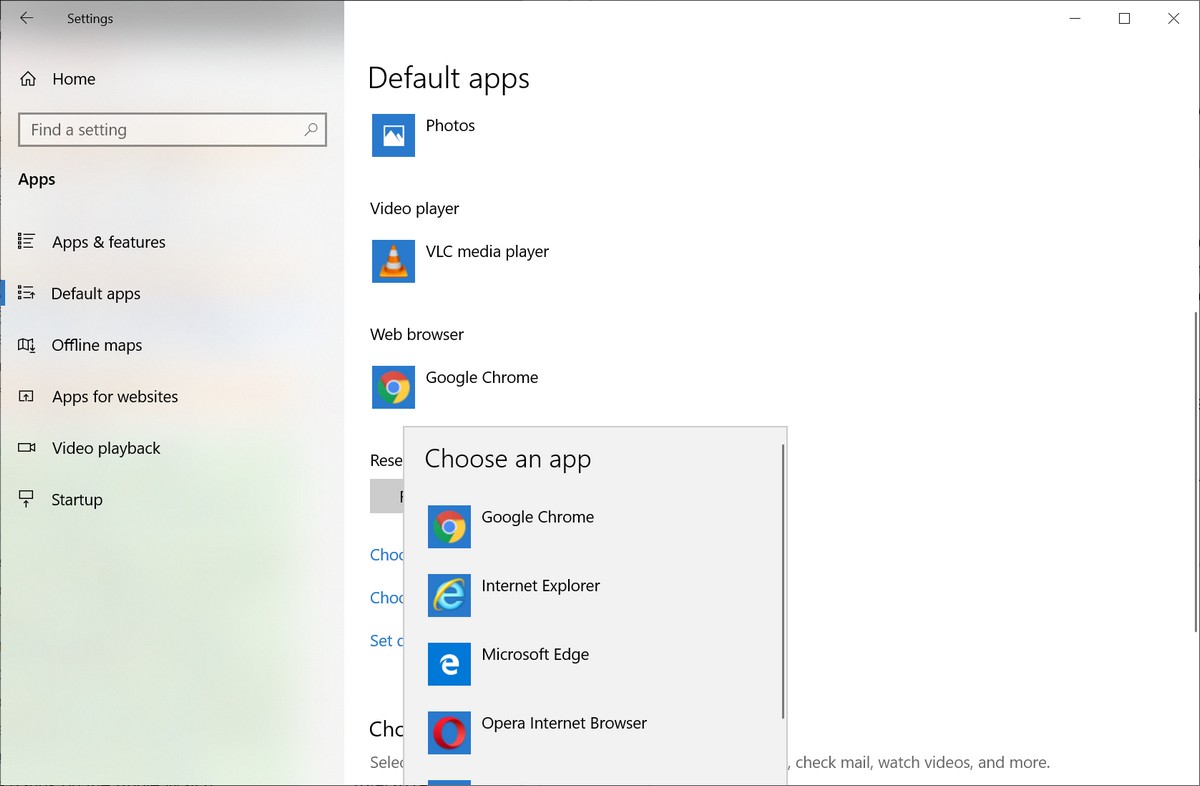Maximize the Settings window
The width and height of the screenshot is (1200, 786).
click(x=1124, y=18)
